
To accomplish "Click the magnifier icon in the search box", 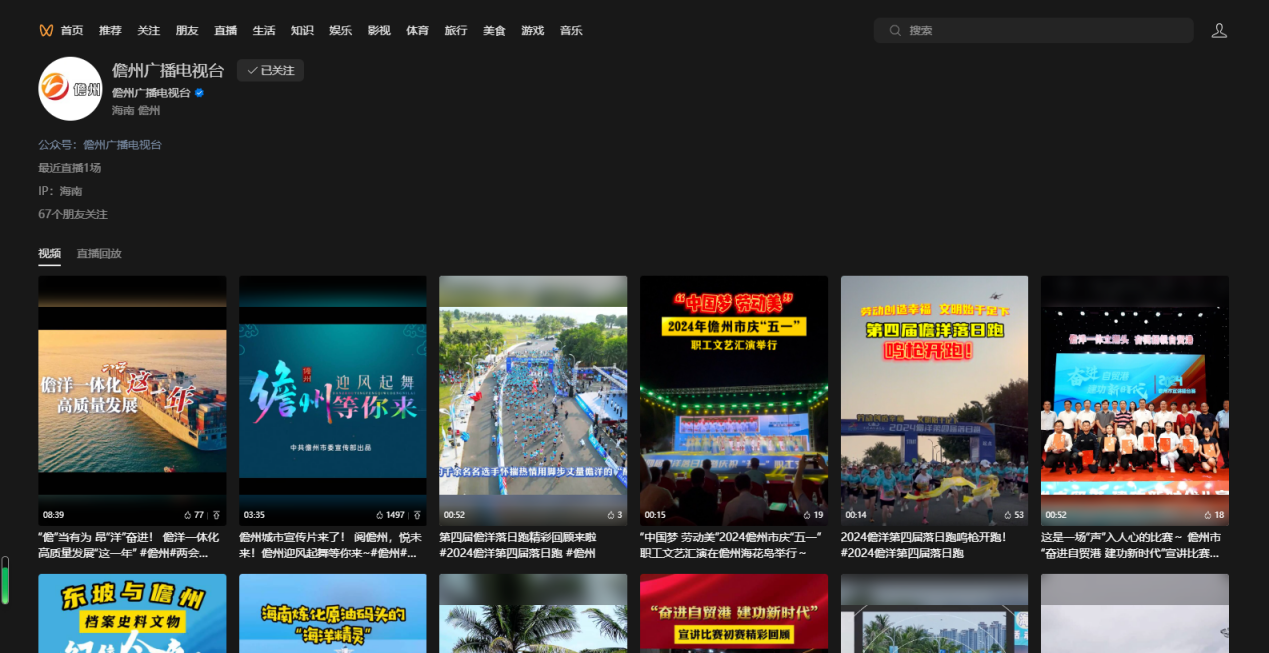I will coord(894,31).
